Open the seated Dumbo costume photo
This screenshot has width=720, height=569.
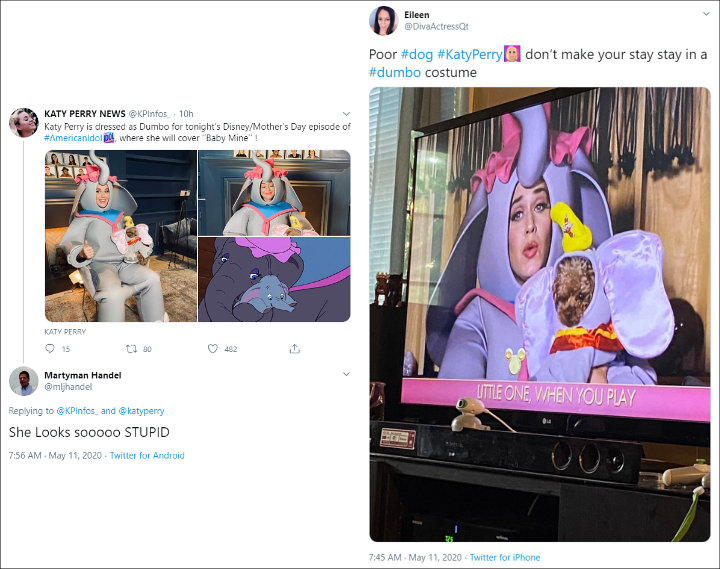121,236
